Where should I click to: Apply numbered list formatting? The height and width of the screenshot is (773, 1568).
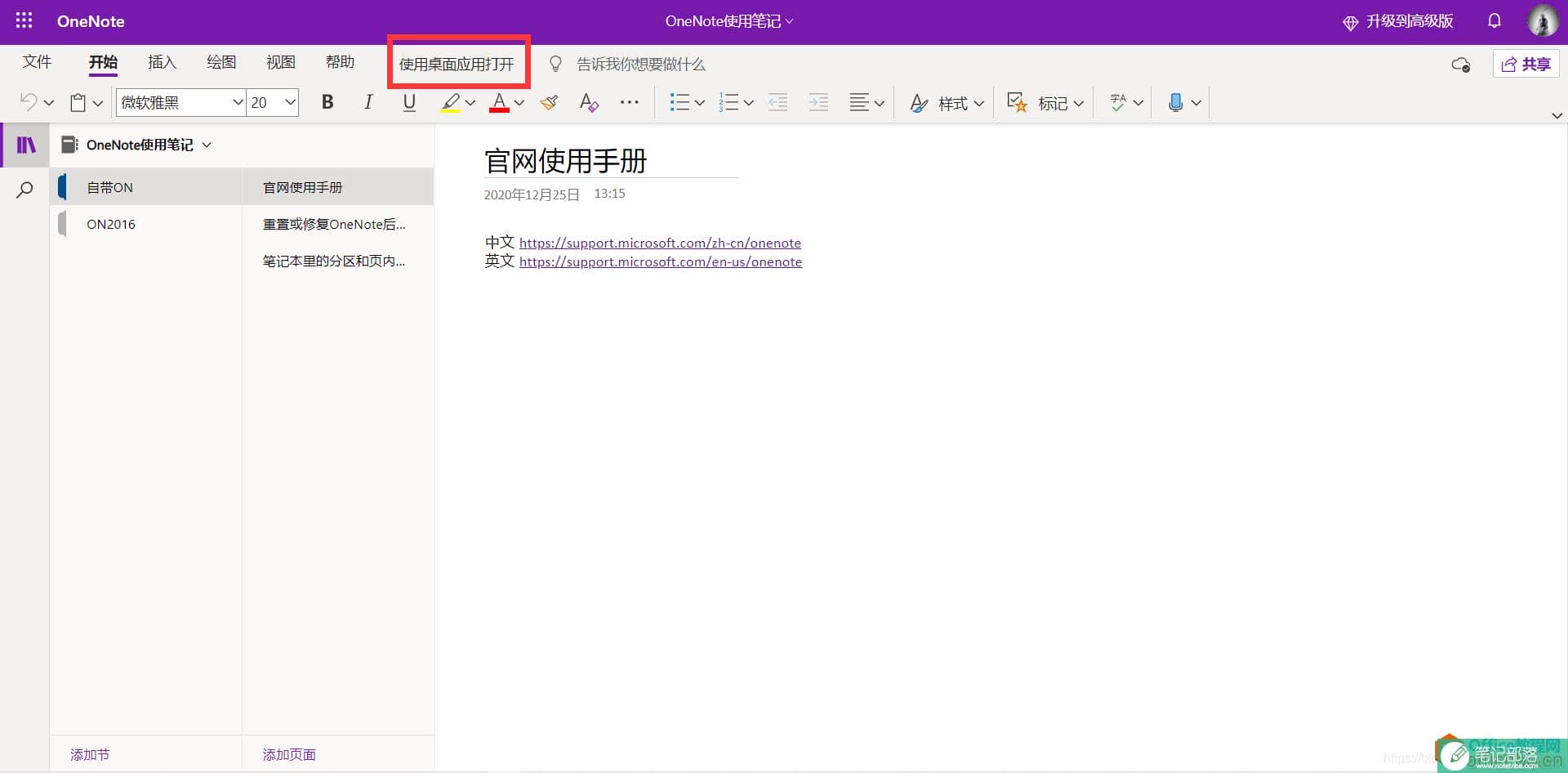tap(728, 102)
